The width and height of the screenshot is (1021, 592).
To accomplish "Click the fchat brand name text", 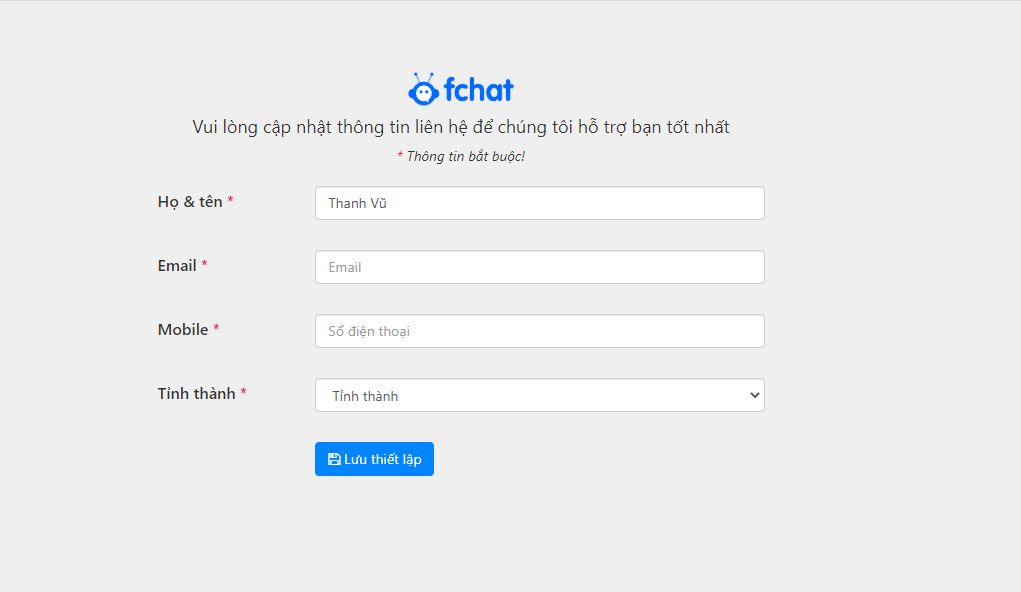I will coord(479,91).
